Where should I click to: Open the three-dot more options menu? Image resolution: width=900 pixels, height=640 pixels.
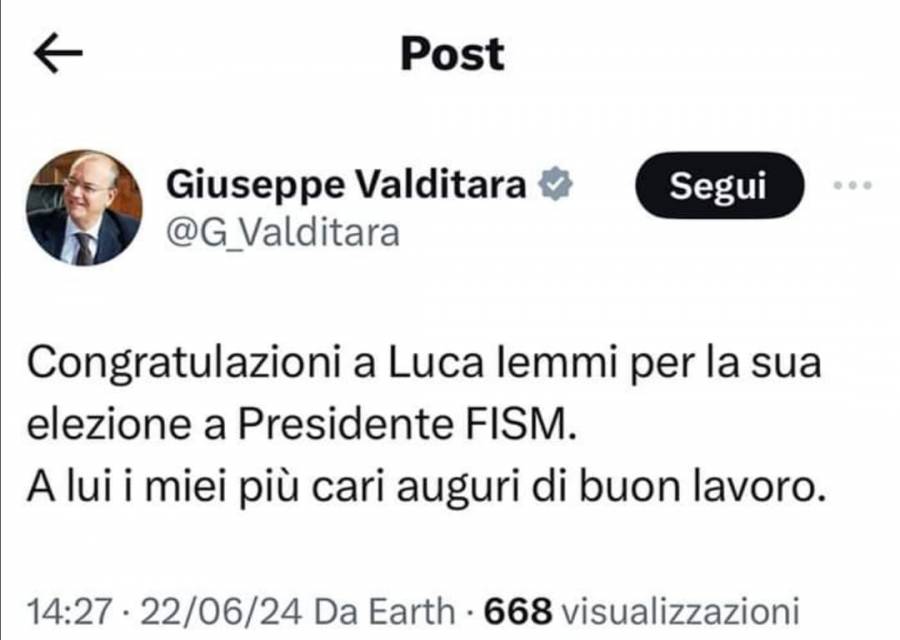point(853,185)
